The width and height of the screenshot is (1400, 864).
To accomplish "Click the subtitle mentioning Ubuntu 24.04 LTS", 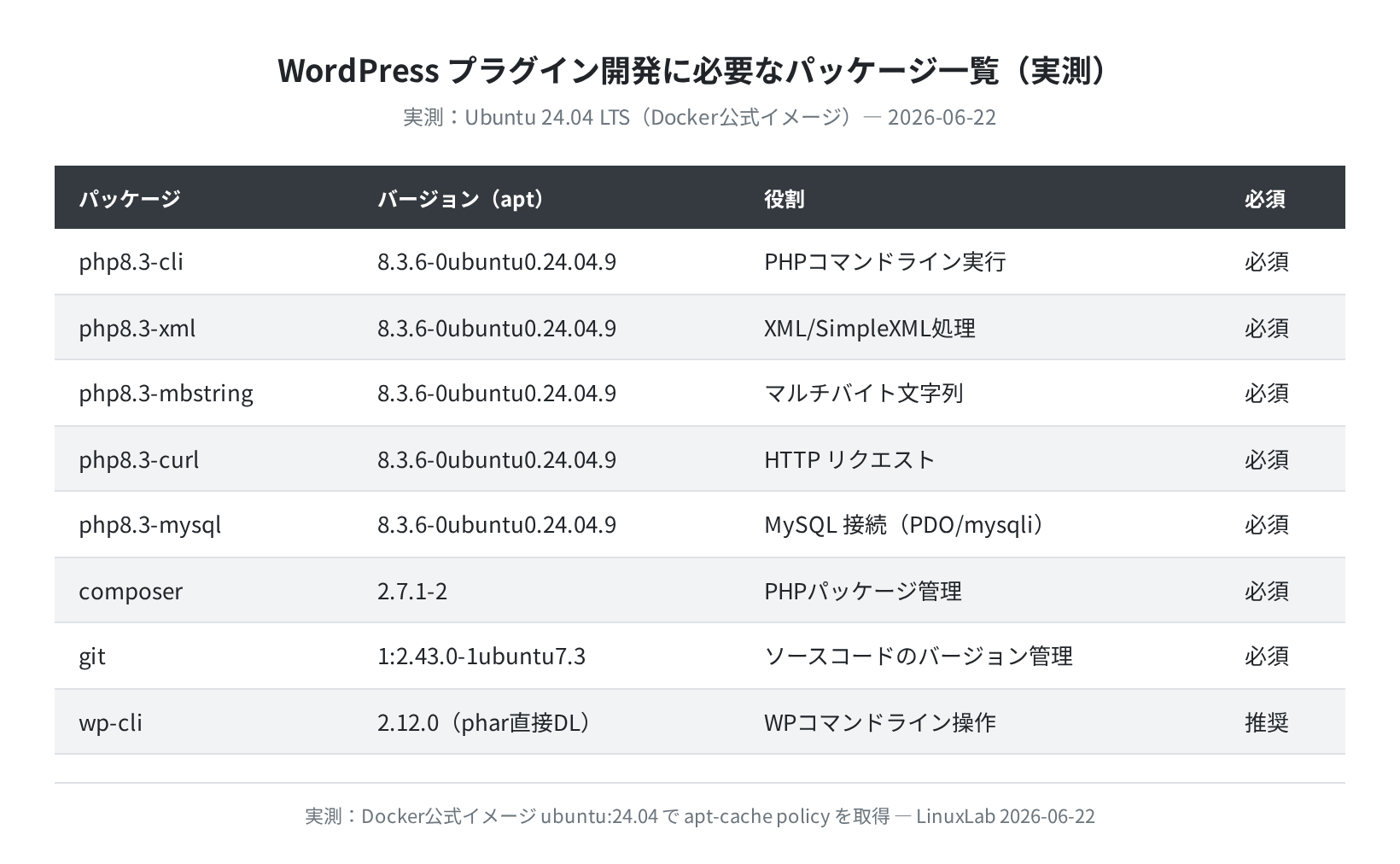I will click(699, 117).
